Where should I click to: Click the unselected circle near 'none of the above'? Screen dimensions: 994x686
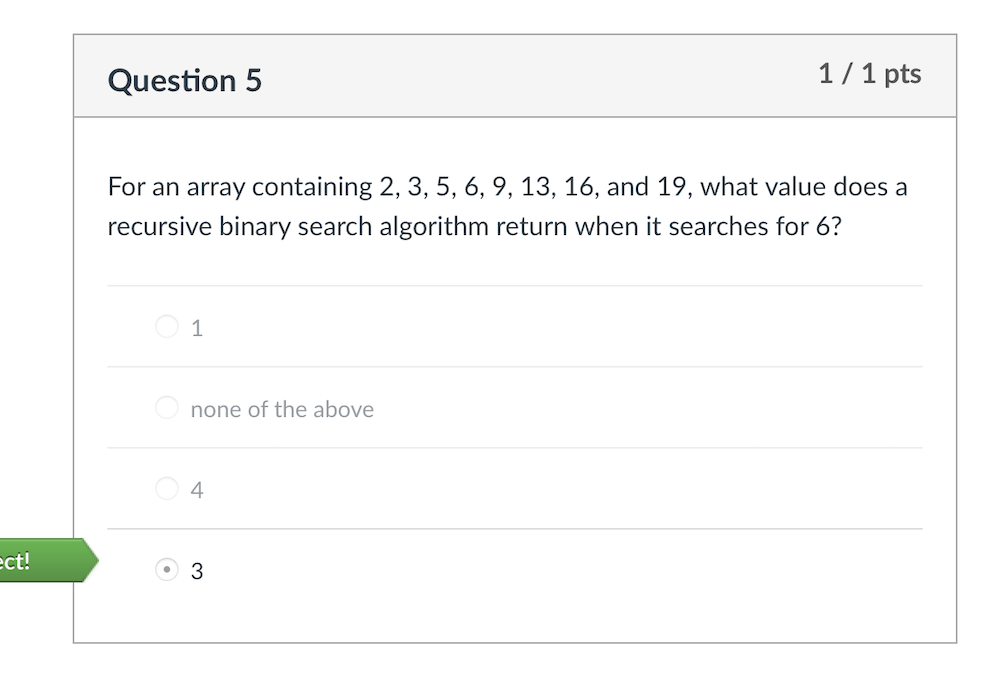point(167,408)
